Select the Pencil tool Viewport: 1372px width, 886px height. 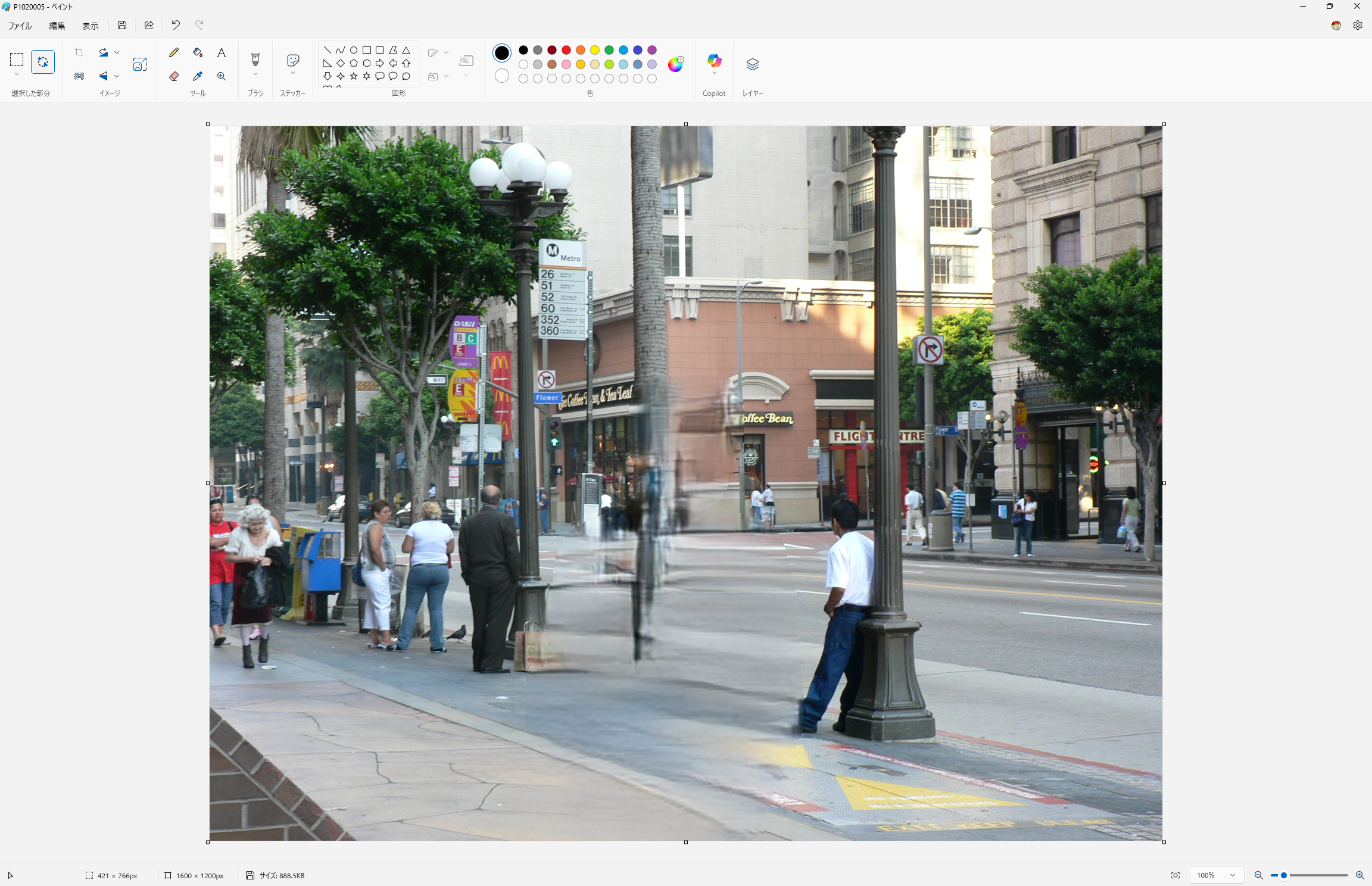click(174, 53)
